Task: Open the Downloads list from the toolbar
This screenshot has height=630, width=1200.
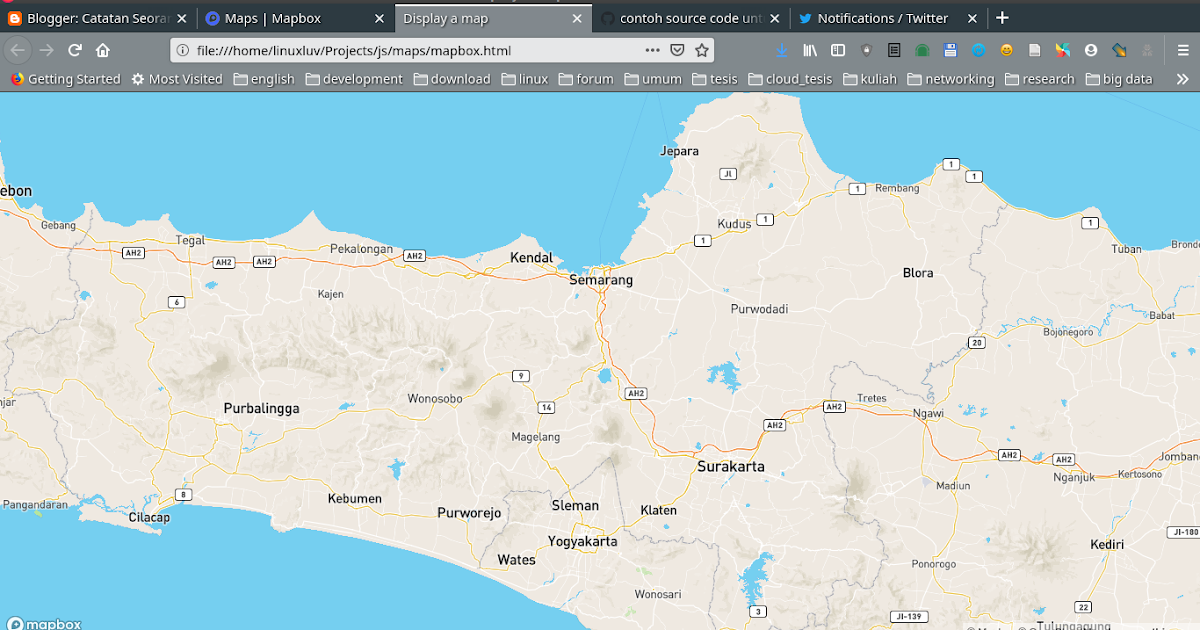Action: [x=781, y=50]
